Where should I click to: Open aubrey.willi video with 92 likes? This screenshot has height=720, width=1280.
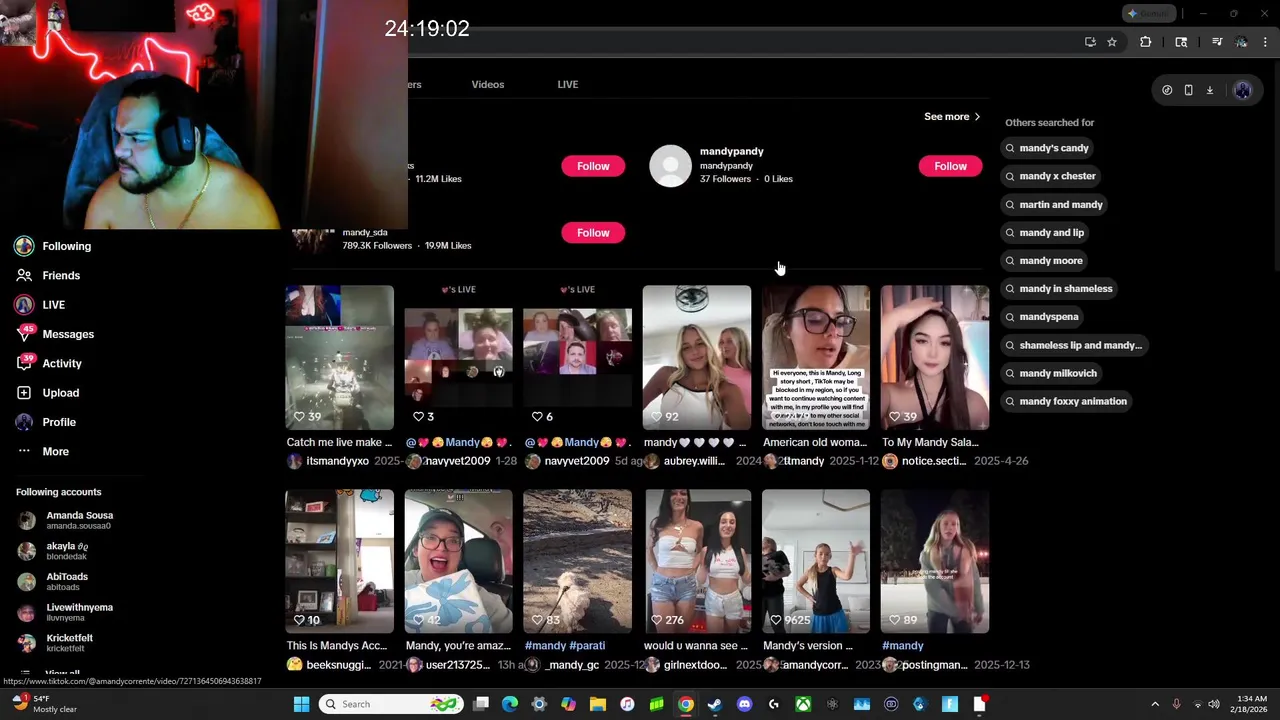tap(697, 358)
